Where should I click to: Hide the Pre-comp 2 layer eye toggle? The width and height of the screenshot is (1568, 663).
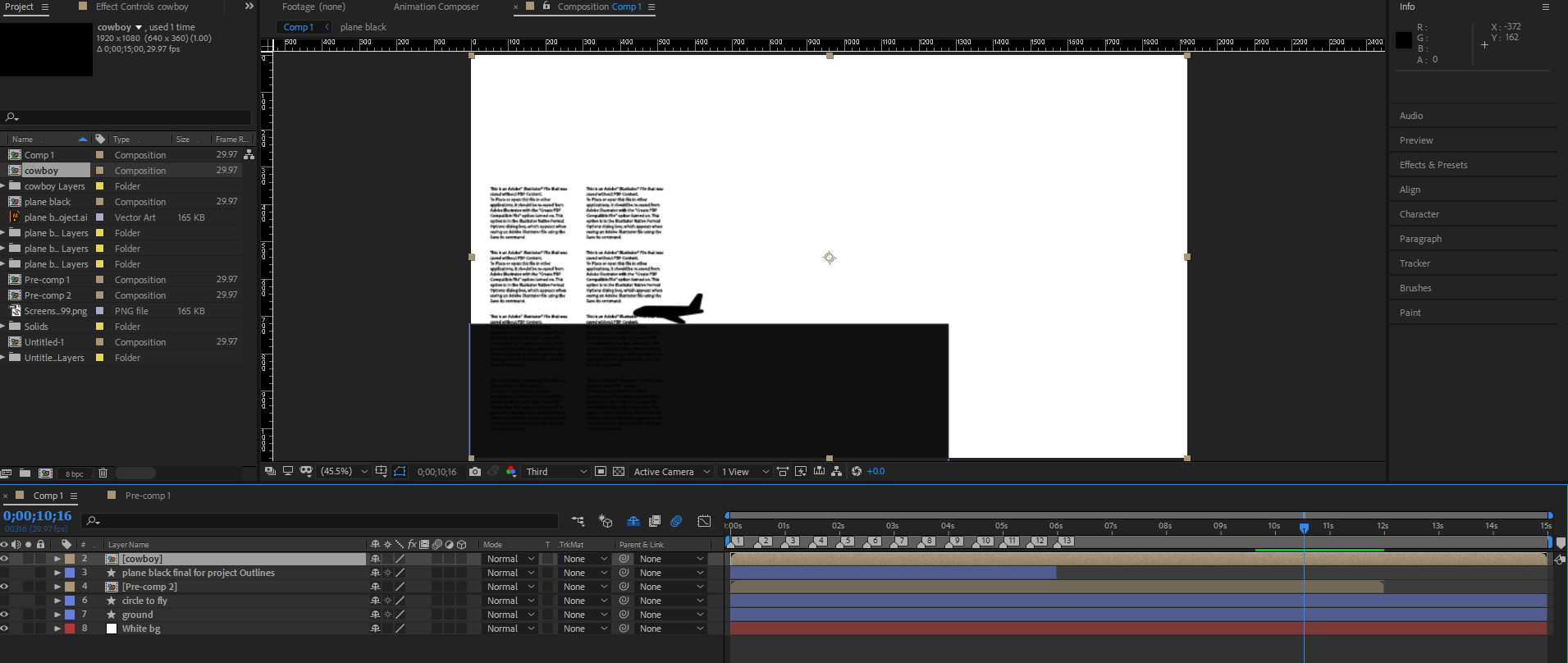pos(4,587)
